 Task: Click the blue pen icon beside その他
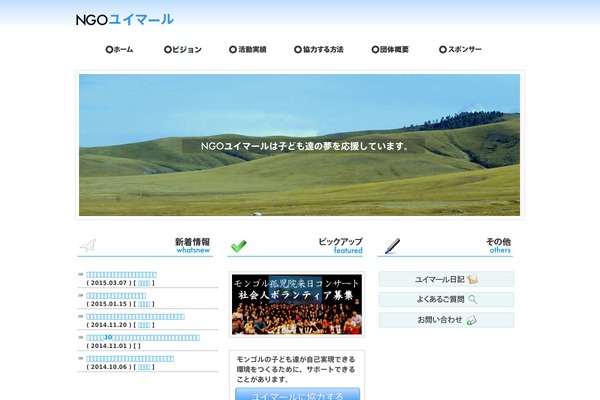coord(392,246)
